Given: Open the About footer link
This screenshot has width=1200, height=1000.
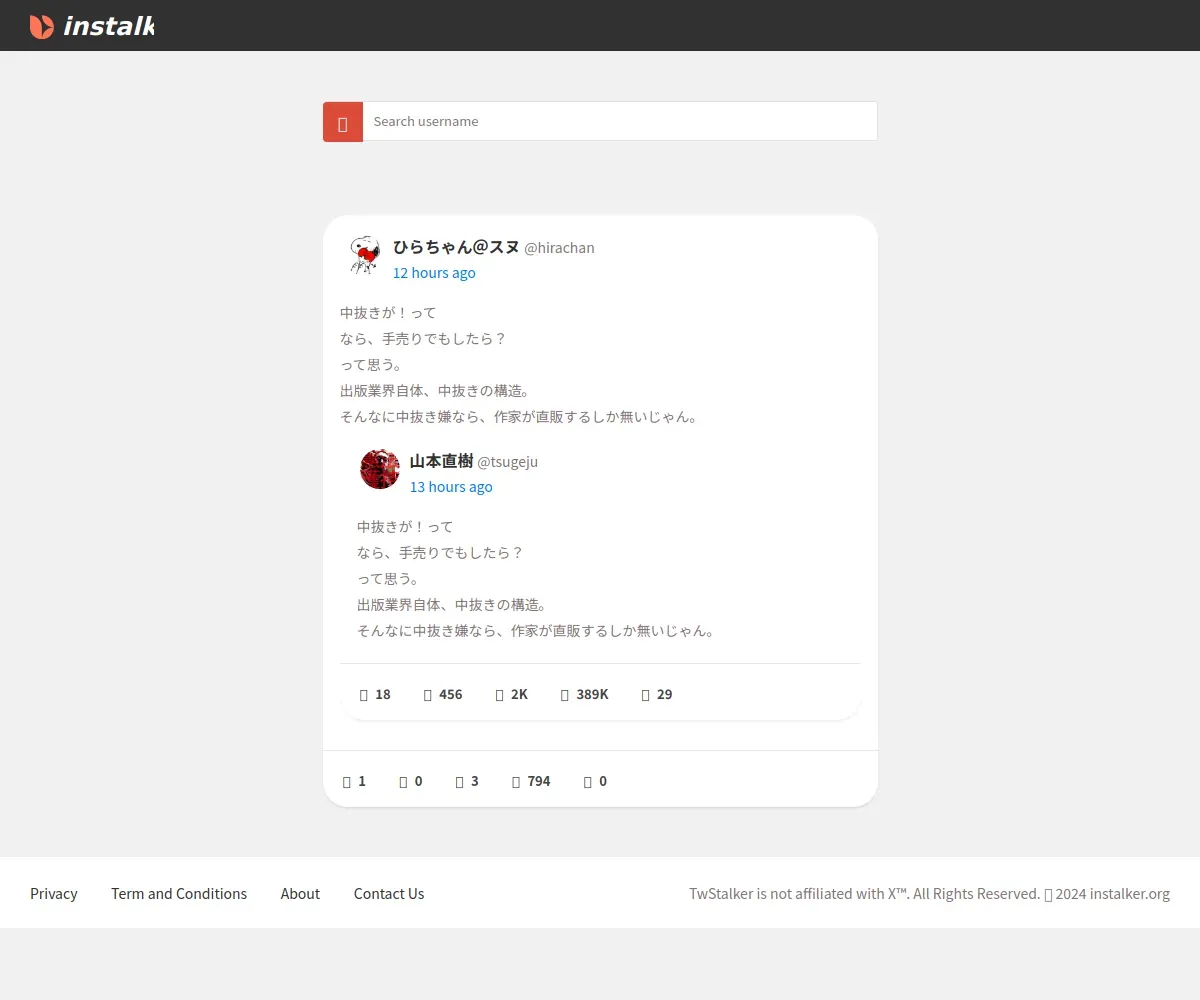Looking at the screenshot, I should tap(300, 894).
